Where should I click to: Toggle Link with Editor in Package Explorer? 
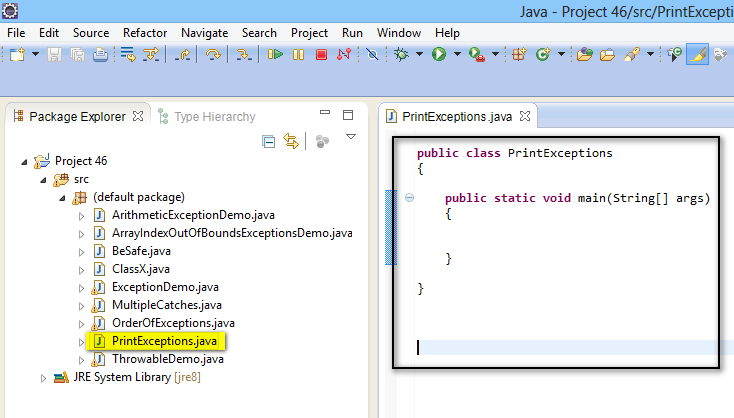[291, 141]
